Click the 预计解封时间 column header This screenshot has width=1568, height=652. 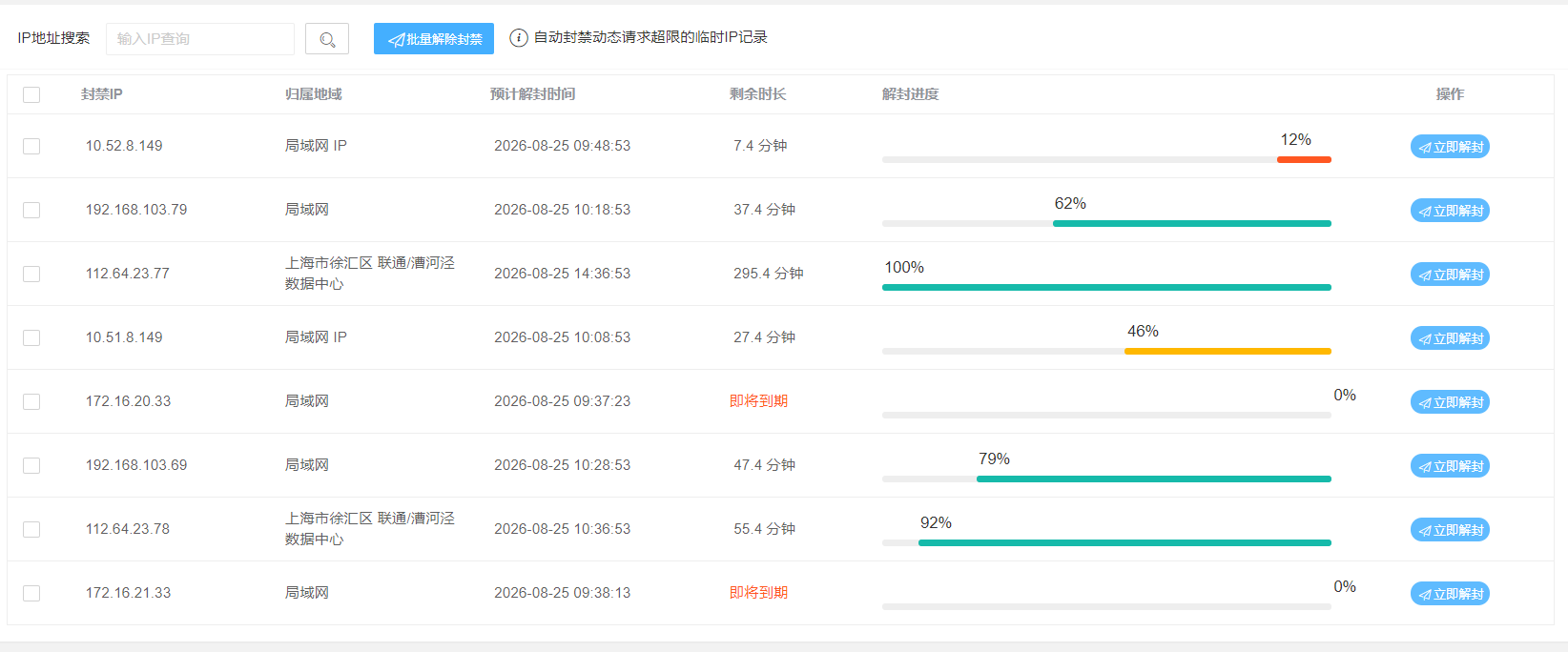(533, 94)
